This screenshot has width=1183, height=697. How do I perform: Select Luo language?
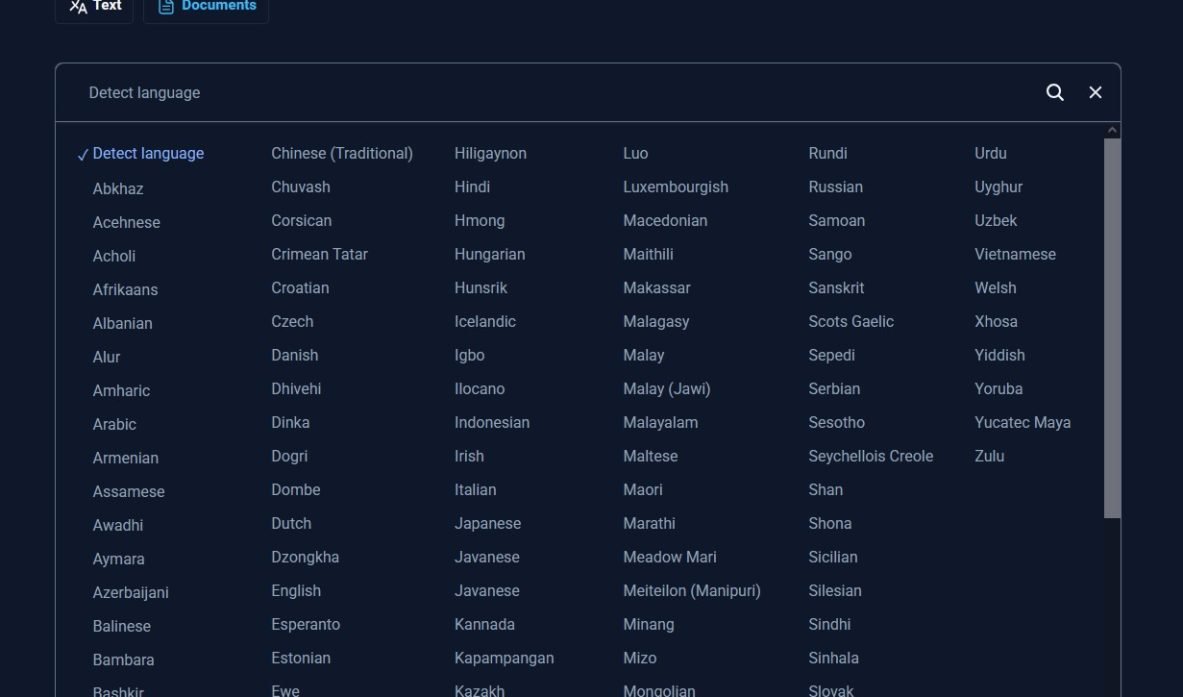pyautogui.click(x=636, y=154)
